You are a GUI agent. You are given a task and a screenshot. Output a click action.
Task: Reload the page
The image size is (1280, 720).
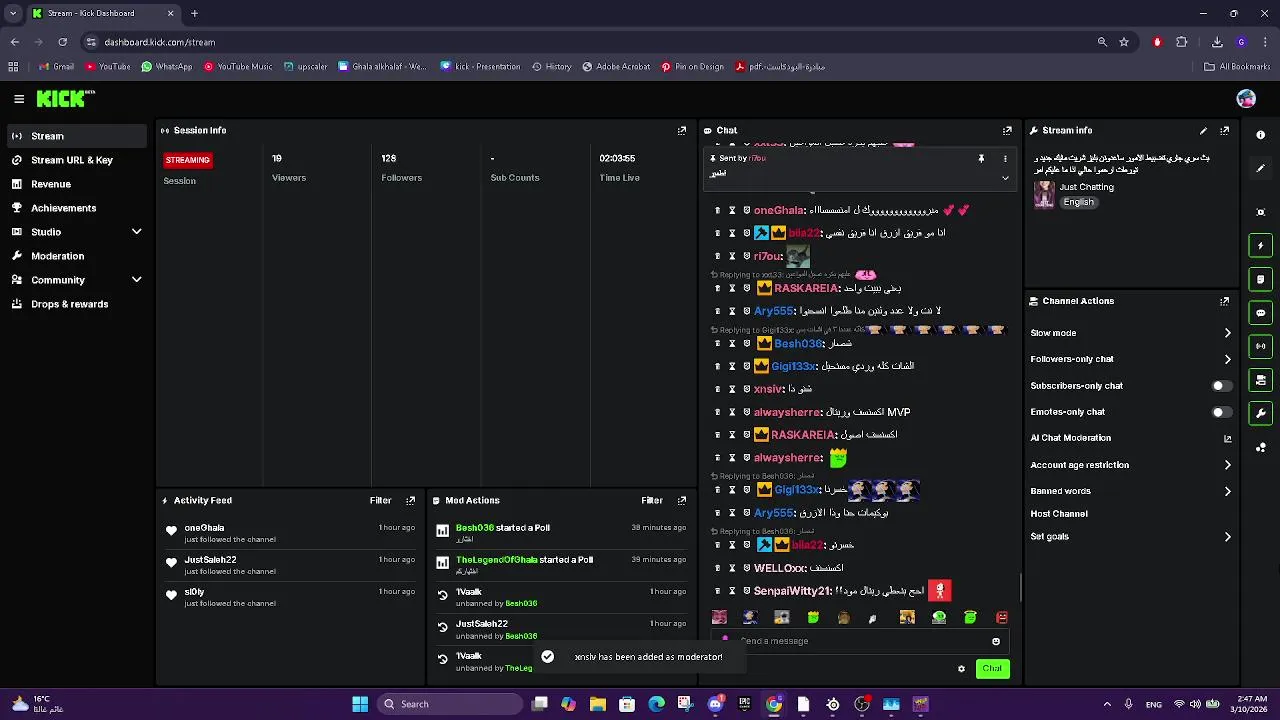point(62,42)
